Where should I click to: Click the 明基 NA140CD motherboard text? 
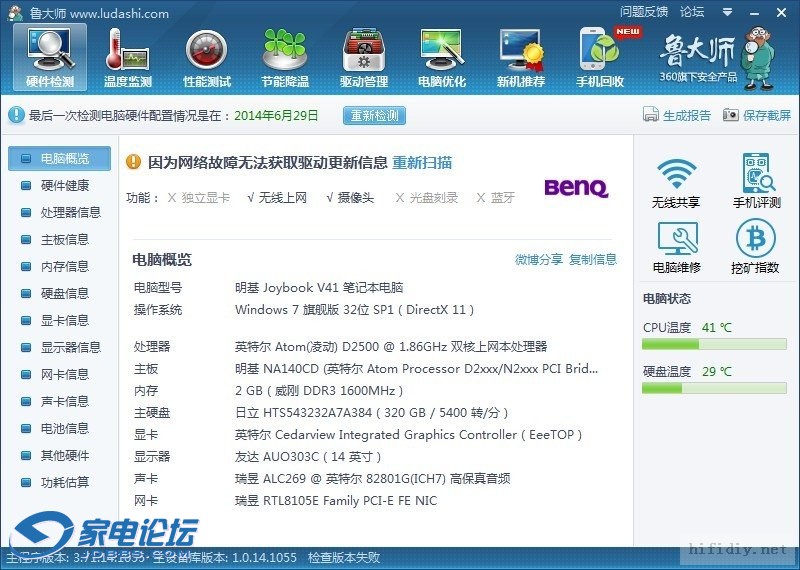(x=416, y=369)
